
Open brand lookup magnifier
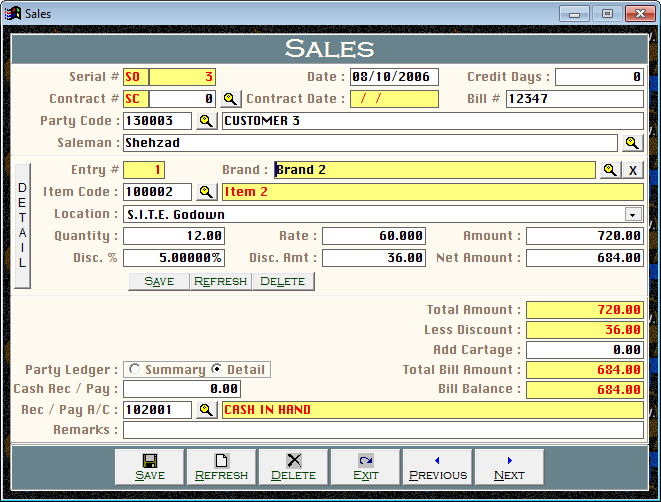point(610,170)
